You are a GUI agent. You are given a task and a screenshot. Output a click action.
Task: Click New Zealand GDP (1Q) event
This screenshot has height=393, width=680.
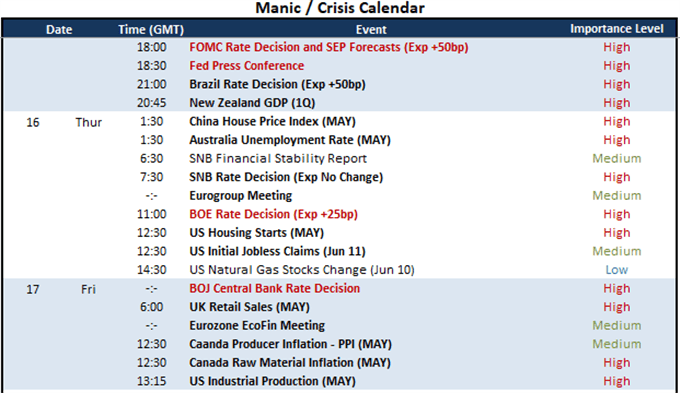click(x=252, y=103)
